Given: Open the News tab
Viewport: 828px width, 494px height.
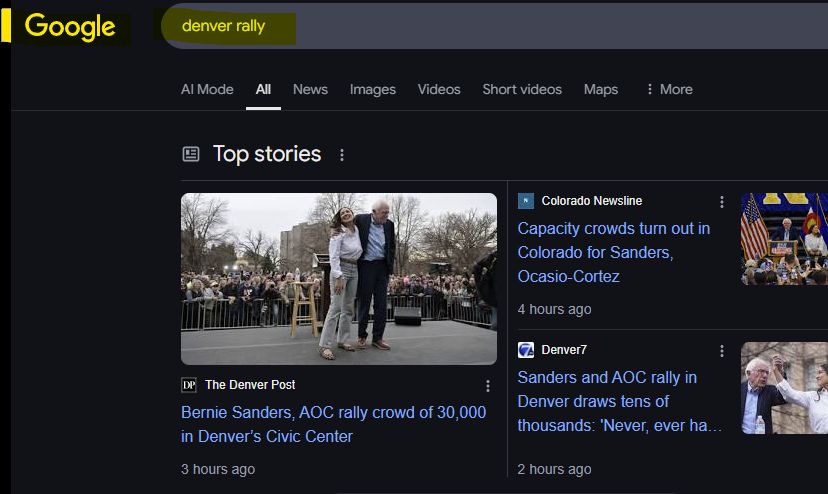Looking at the screenshot, I should click(310, 89).
